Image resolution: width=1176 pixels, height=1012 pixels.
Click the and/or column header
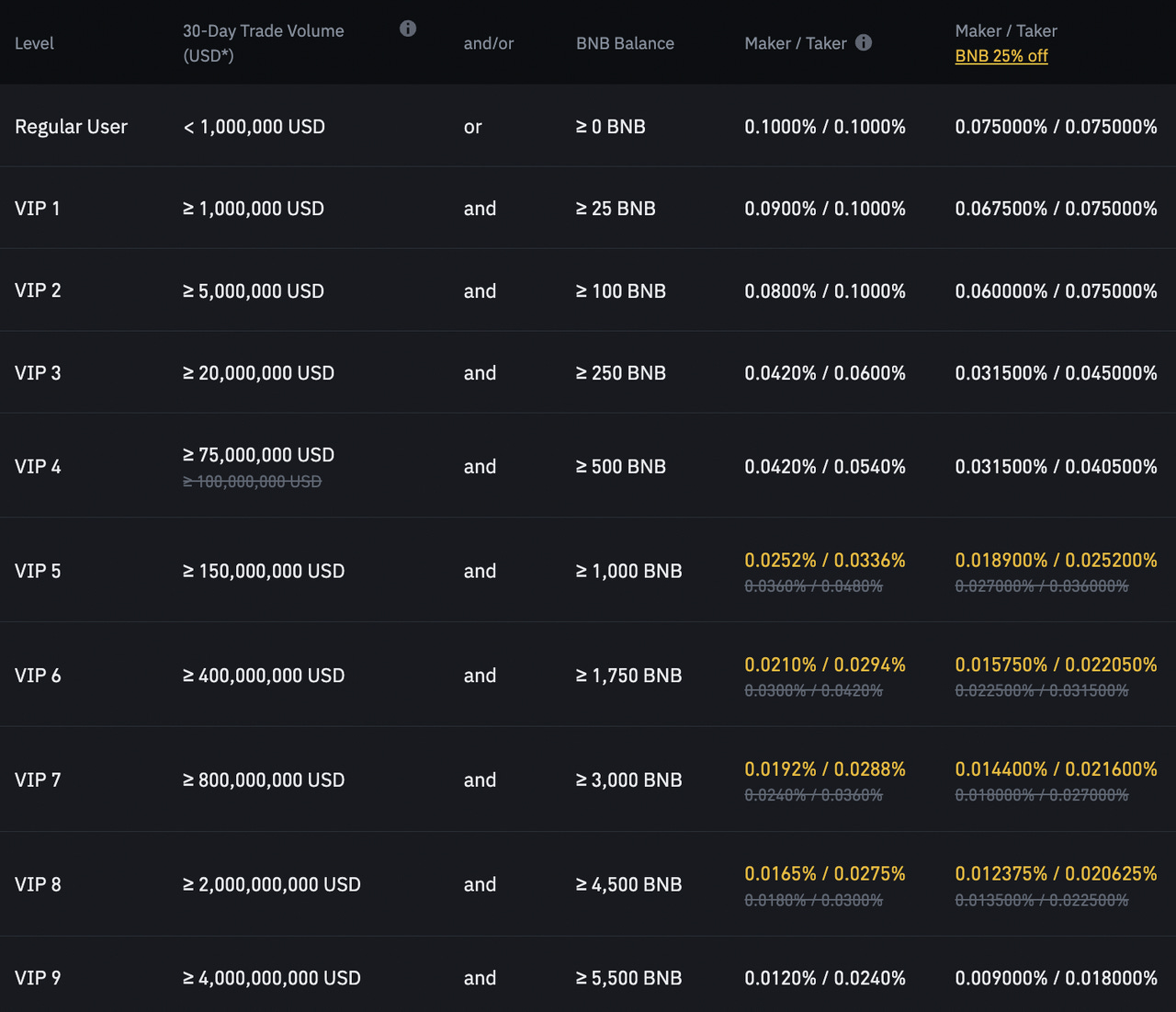tap(489, 43)
